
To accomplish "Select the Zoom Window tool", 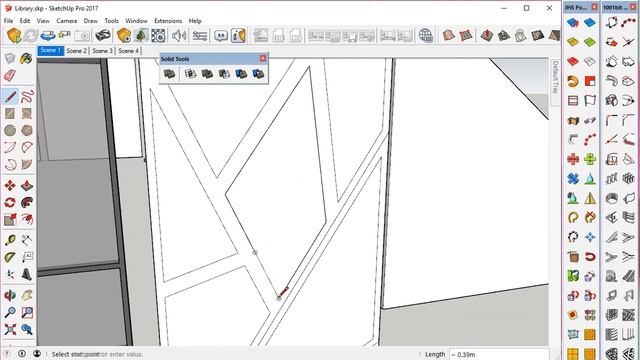I will pos(27,312).
